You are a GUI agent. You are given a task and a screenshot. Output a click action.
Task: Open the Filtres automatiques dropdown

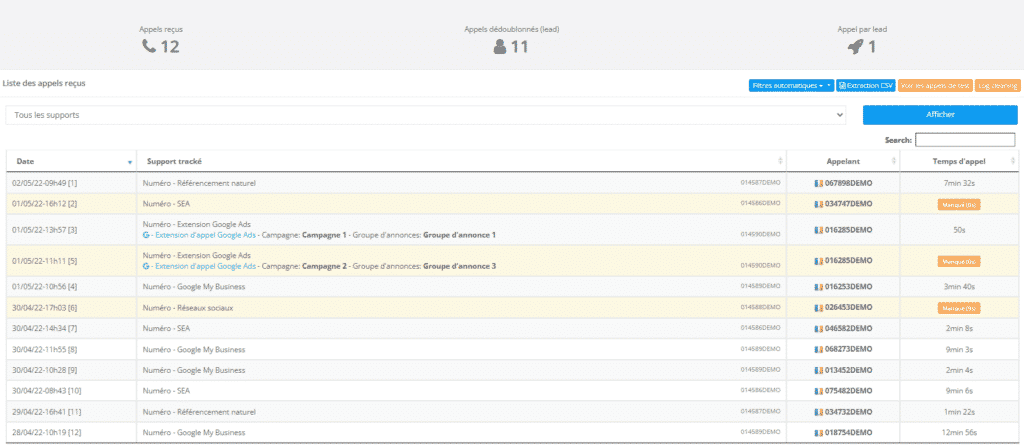(791, 86)
